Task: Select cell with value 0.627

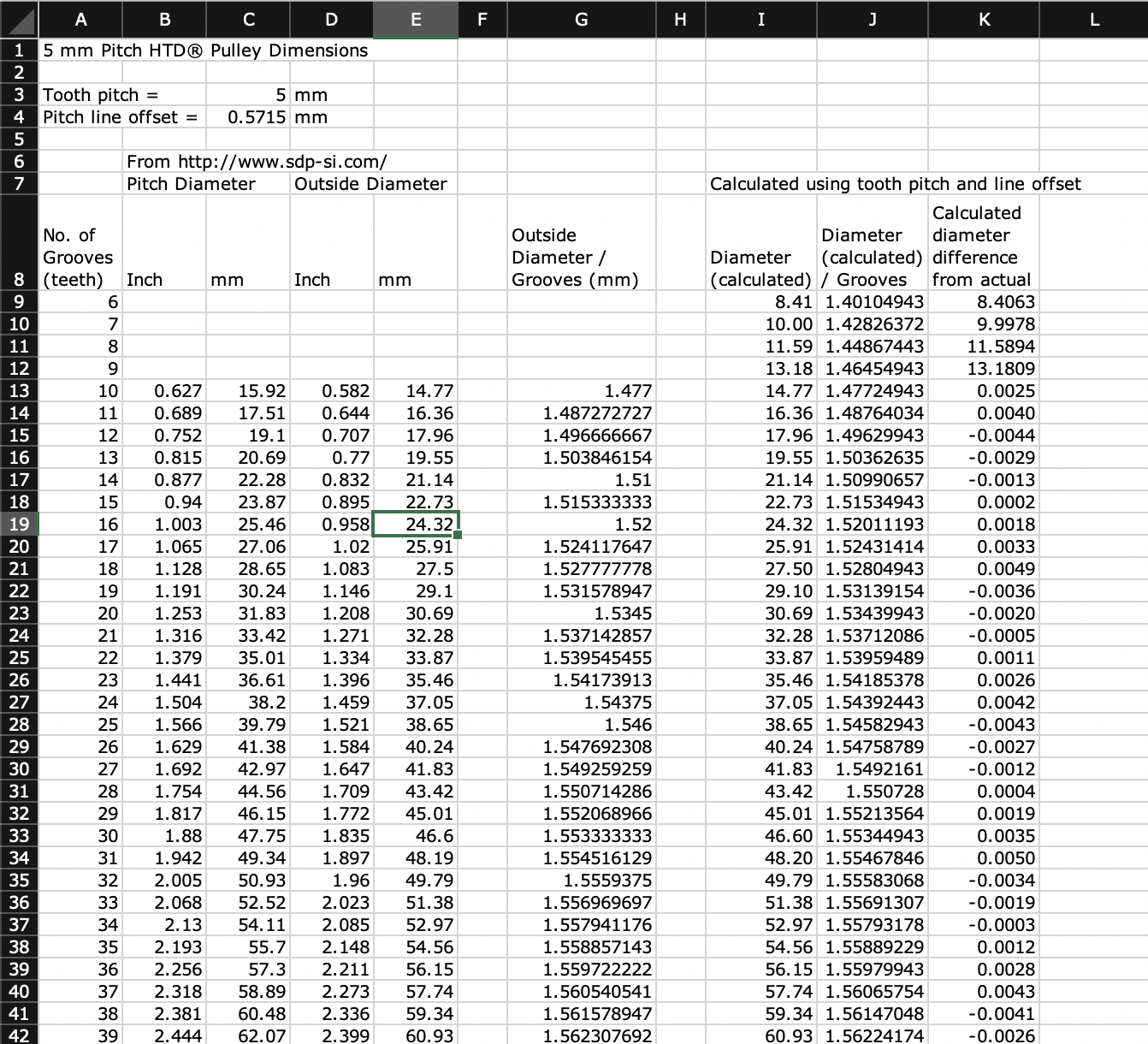Action: click(x=164, y=390)
